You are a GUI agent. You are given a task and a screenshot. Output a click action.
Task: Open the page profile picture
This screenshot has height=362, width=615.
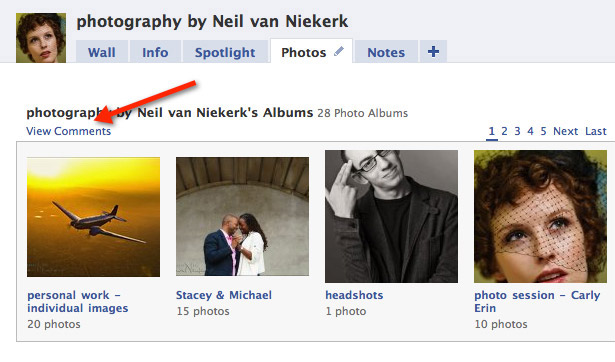tap(41, 38)
